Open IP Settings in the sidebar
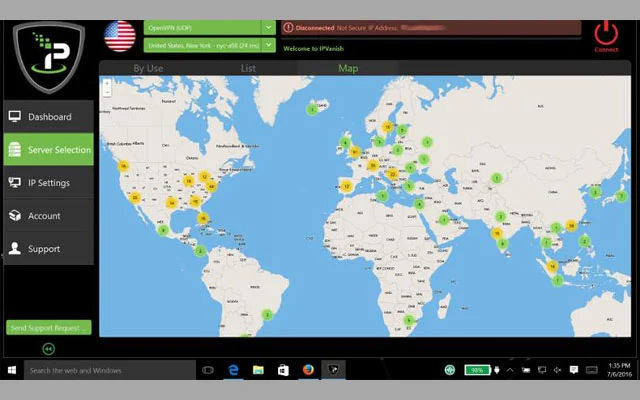 [48, 182]
